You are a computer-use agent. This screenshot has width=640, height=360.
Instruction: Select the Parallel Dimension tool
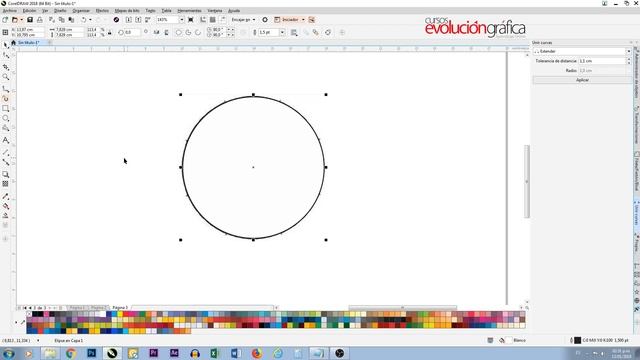pos(6,152)
